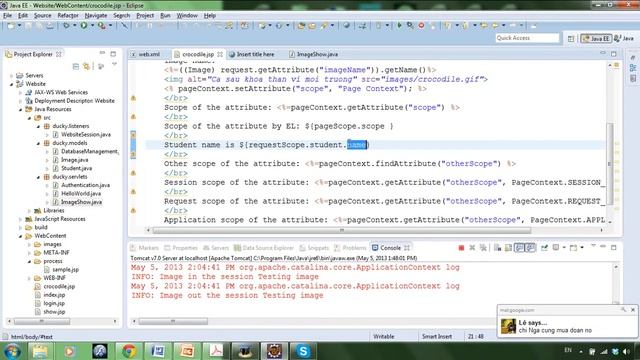This screenshot has width=640, height=360.
Task: Select Authentication.java in the tree
Action: pos(85,185)
